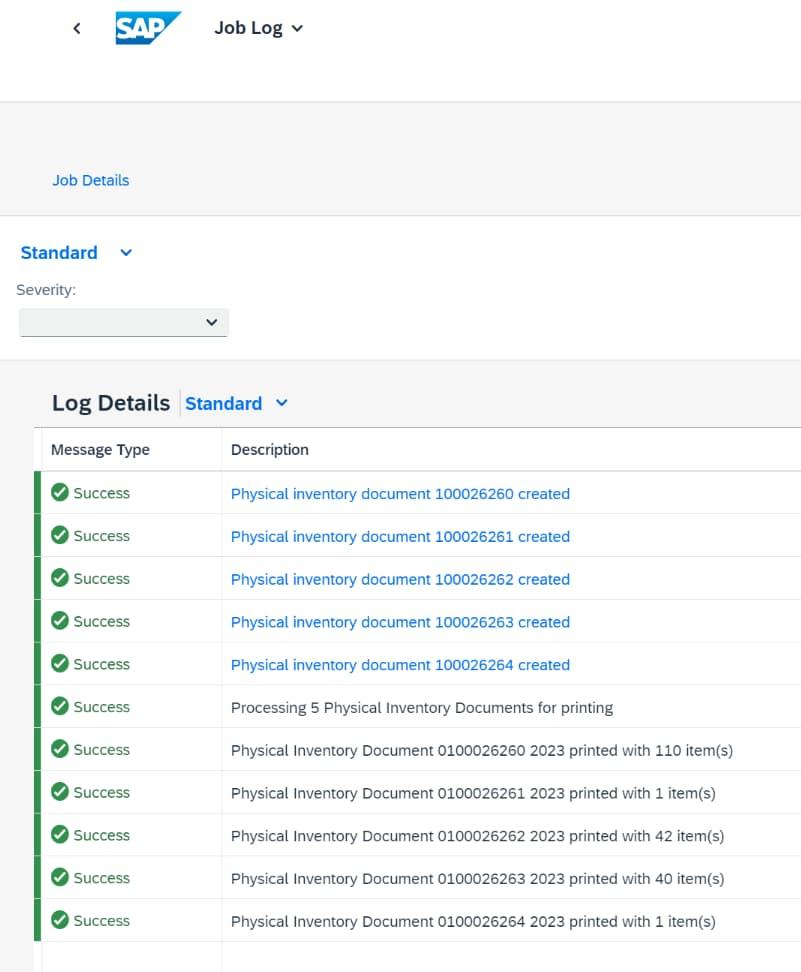Click success icon for 110 item(s) printed row
Image resolution: width=801 pixels, height=972 pixels.
[x=60, y=750]
